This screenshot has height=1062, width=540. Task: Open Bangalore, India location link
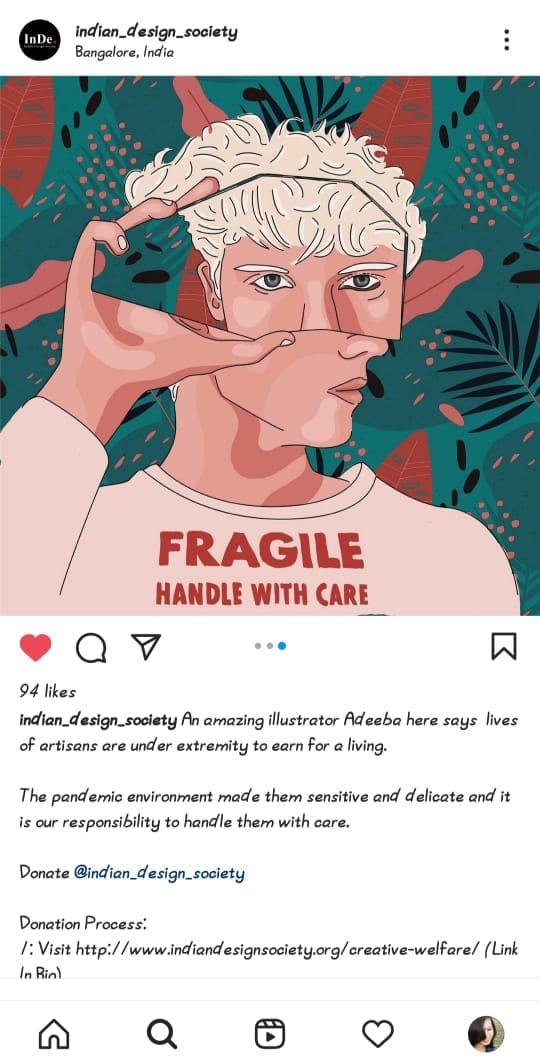124,53
